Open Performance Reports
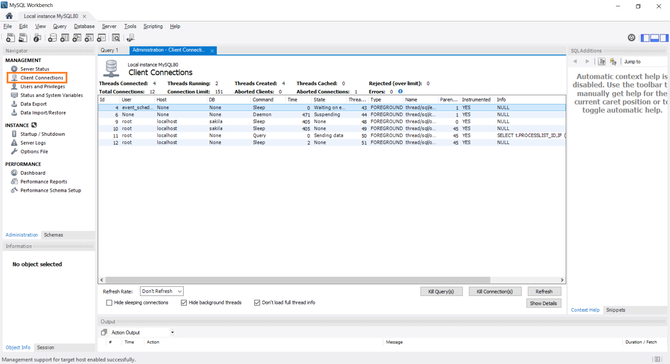 (x=44, y=182)
